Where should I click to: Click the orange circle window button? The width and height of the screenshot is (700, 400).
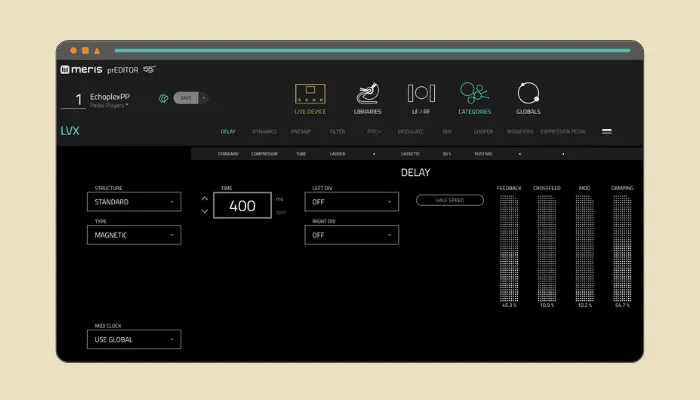73,50
